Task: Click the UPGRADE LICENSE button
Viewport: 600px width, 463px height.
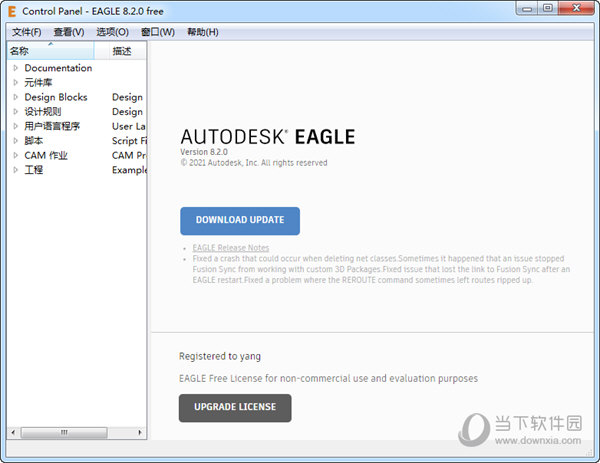Action: [235, 408]
